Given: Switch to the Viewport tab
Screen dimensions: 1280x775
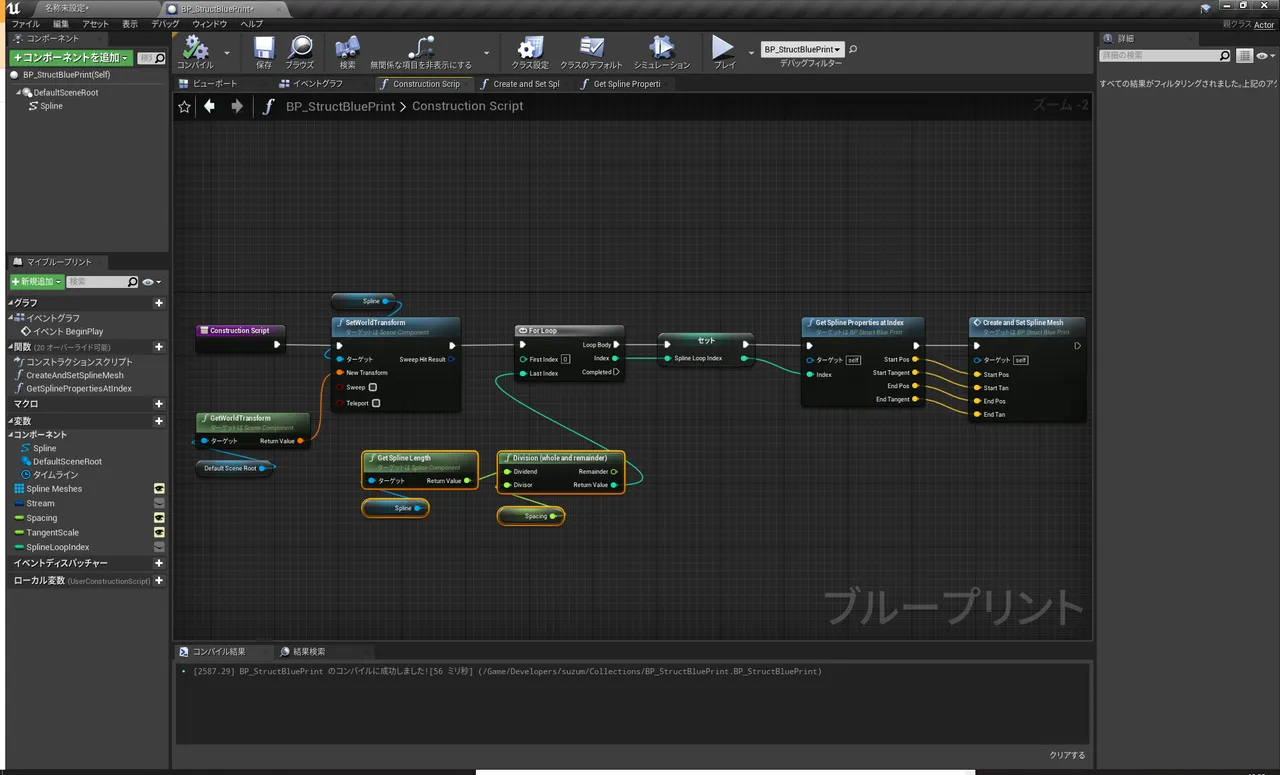Looking at the screenshot, I should 215,84.
